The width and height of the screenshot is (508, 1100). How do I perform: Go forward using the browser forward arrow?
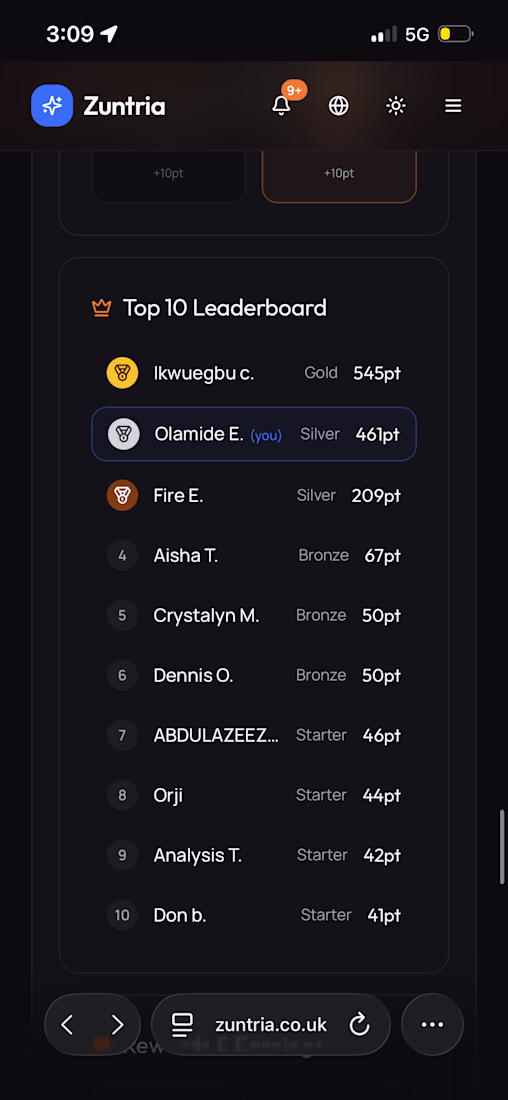[117, 1025]
